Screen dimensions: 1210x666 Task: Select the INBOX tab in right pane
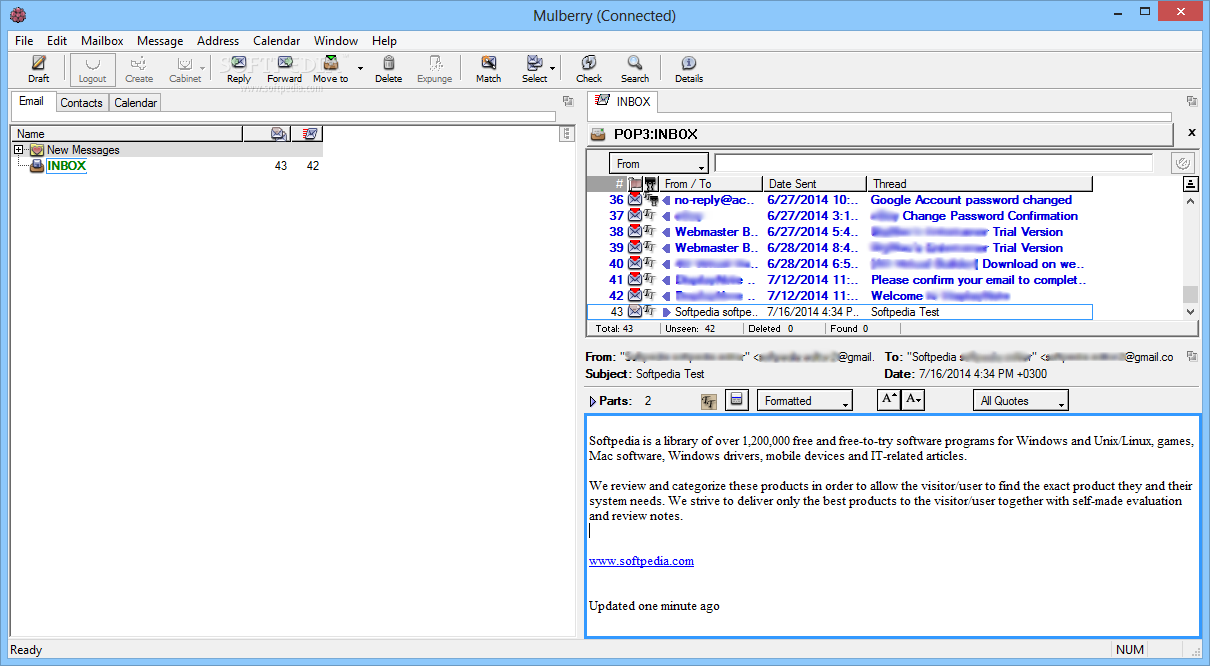click(623, 101)
